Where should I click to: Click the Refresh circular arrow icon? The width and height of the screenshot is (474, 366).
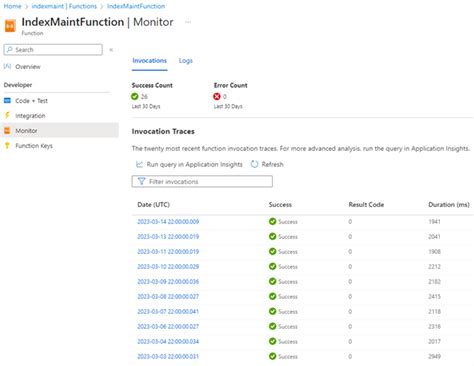254,164
